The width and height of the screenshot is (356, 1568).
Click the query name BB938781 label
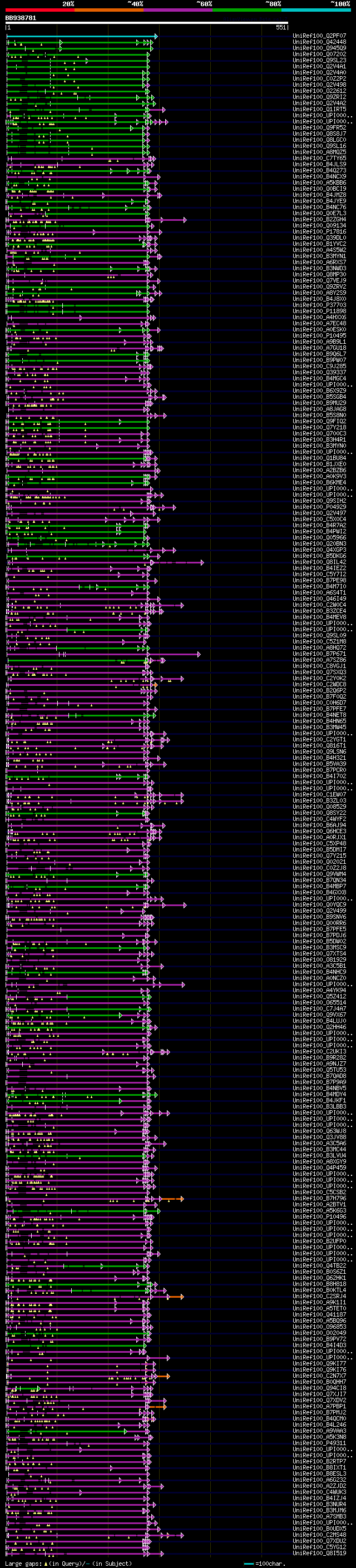tap(21, 18)
